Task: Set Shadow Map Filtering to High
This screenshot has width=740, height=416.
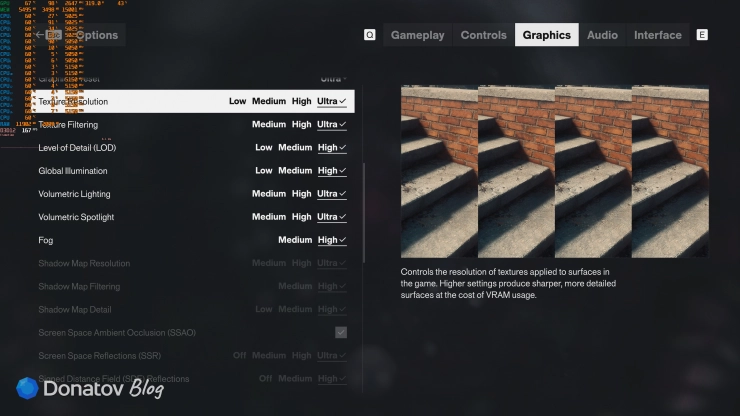Action: point(332,286)
